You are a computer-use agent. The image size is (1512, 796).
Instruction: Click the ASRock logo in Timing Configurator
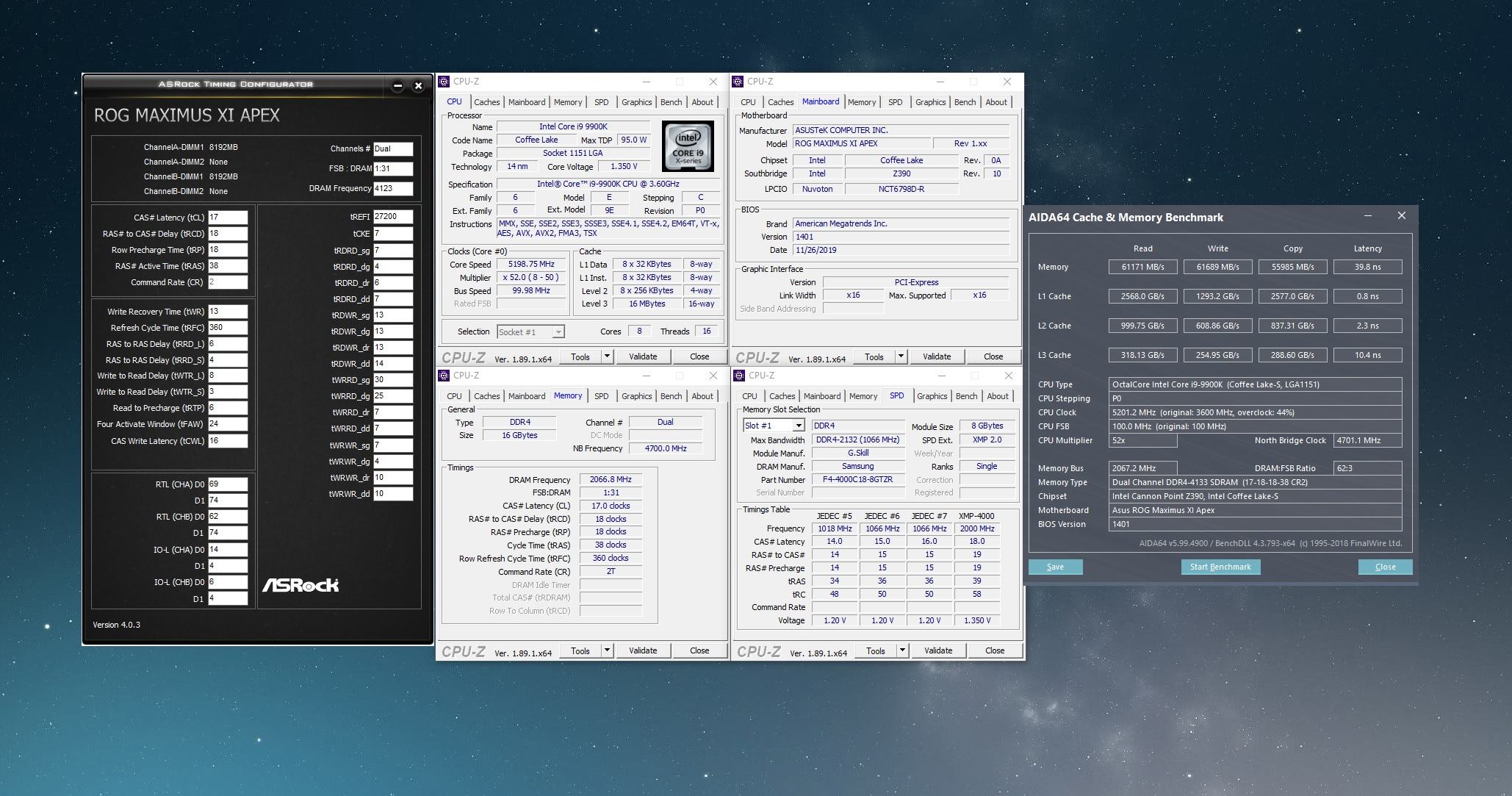pyautogui.click(x=300, y=585)
